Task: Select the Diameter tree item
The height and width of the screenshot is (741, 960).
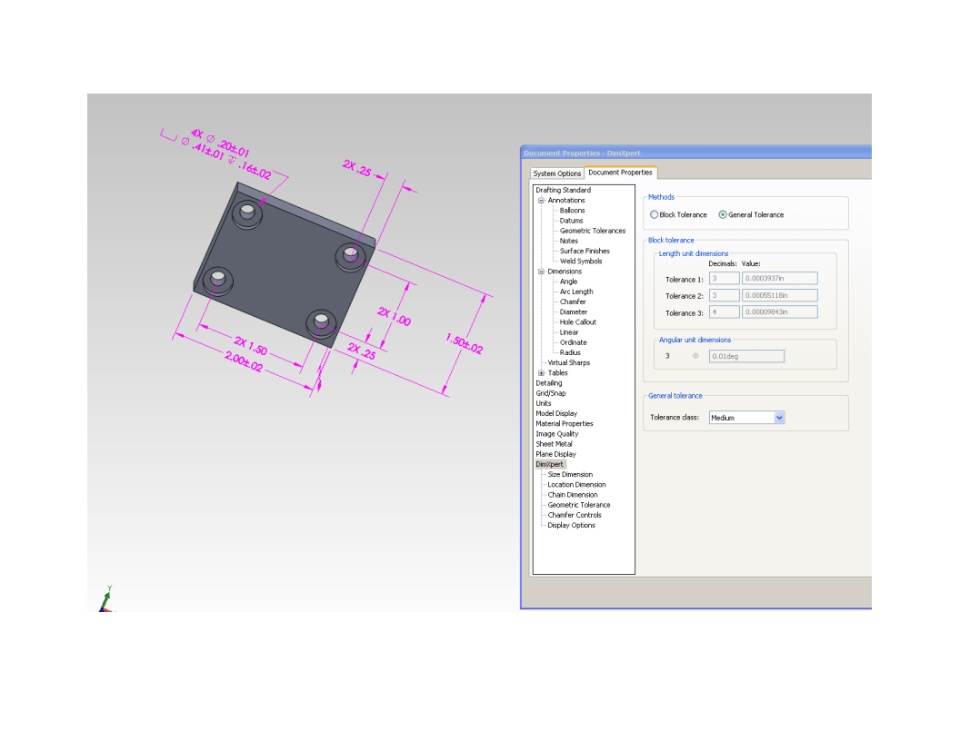Action: [574, 312]
